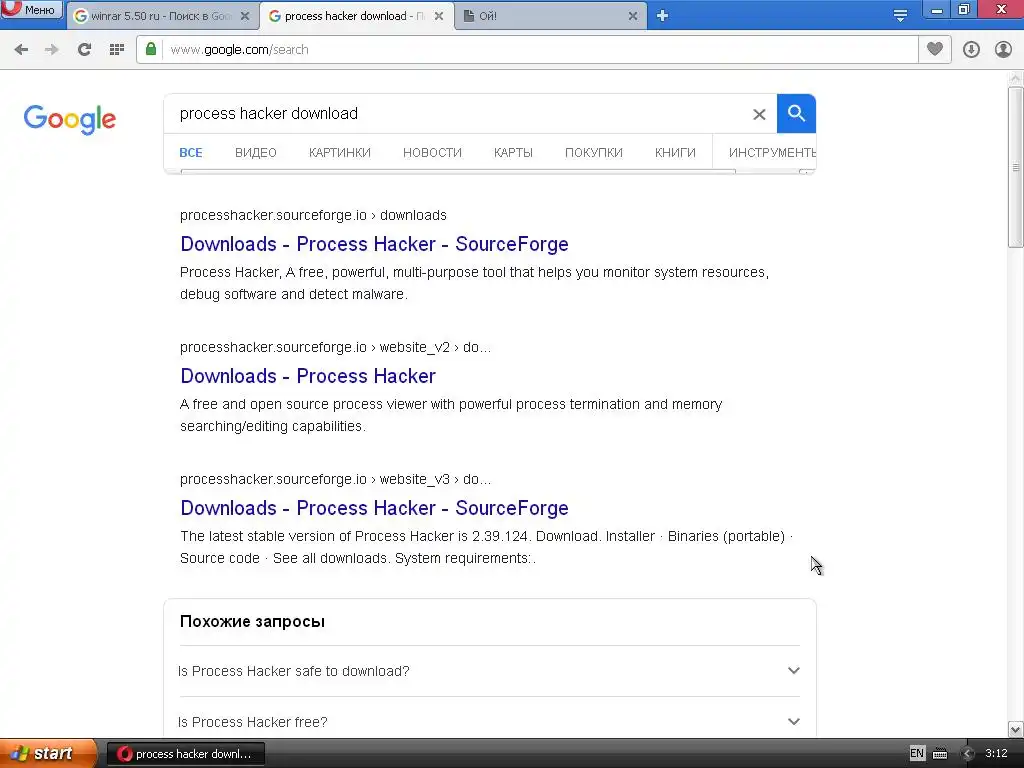This screenshot has width=1024, height=768.
Task: Expand hidden tray icons arrow
Action: click(967, 754)
